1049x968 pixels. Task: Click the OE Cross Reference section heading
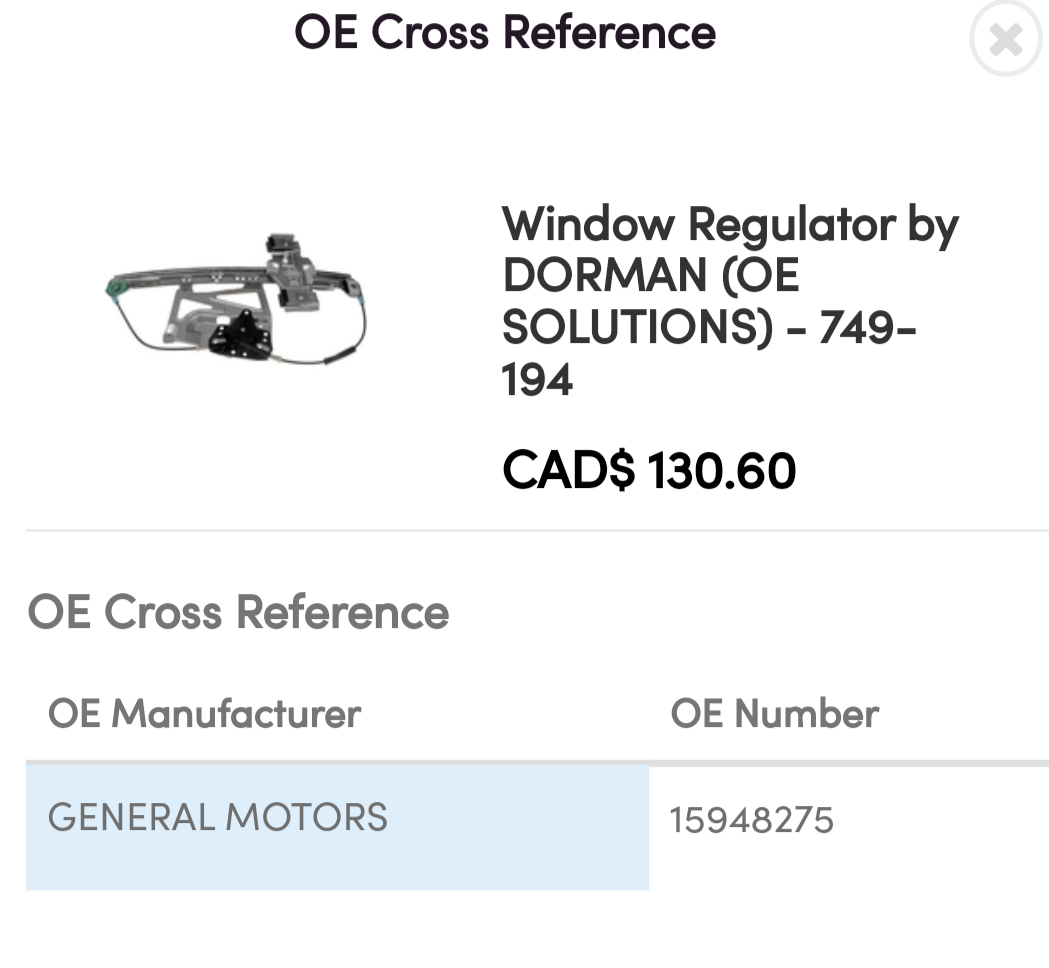[240, 613]
